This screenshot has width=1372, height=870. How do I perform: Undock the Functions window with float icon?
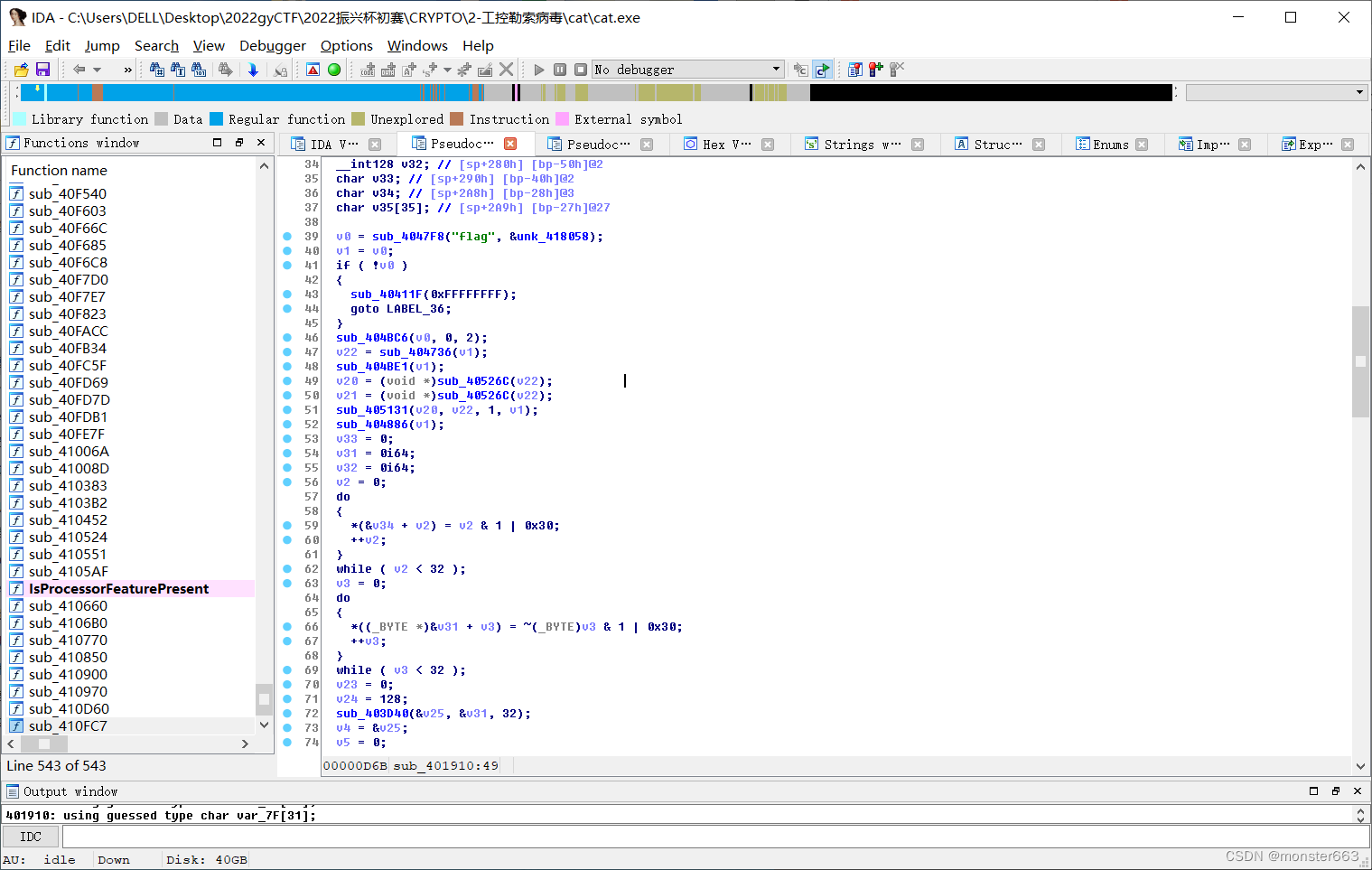click(x=239, y=143)
